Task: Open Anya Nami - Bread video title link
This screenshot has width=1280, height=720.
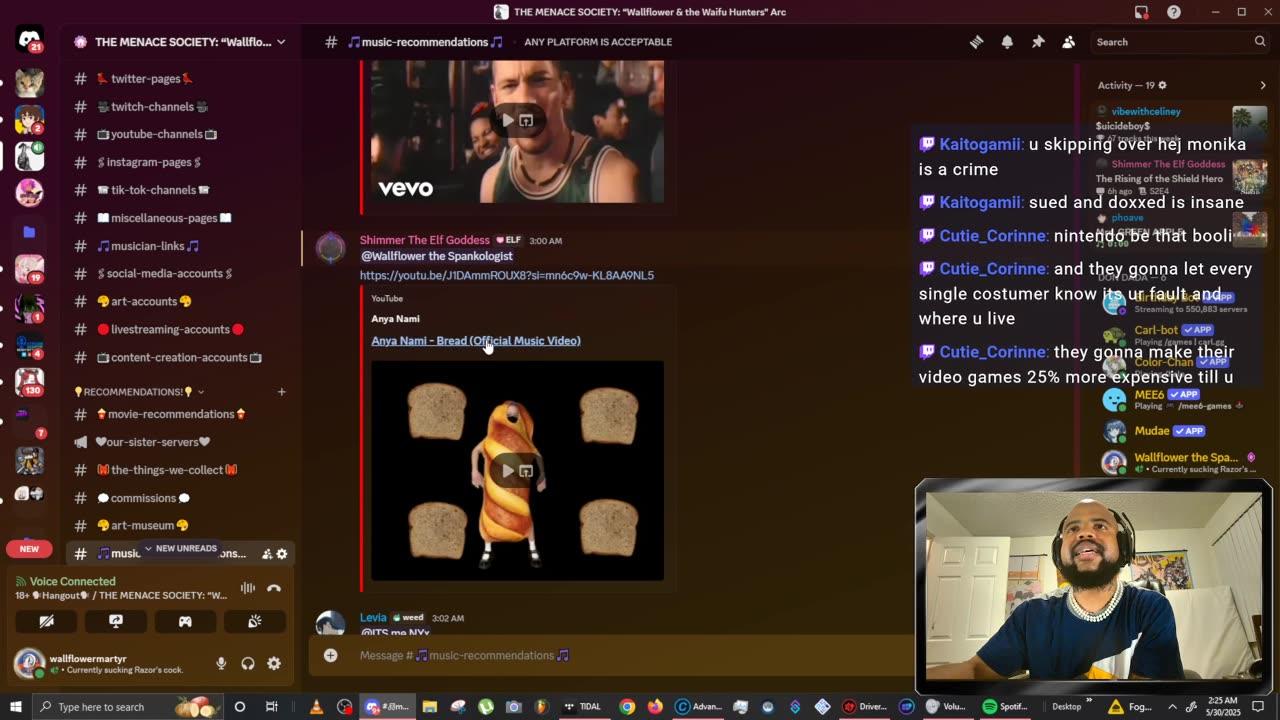Action: click(x=476, y=341)
